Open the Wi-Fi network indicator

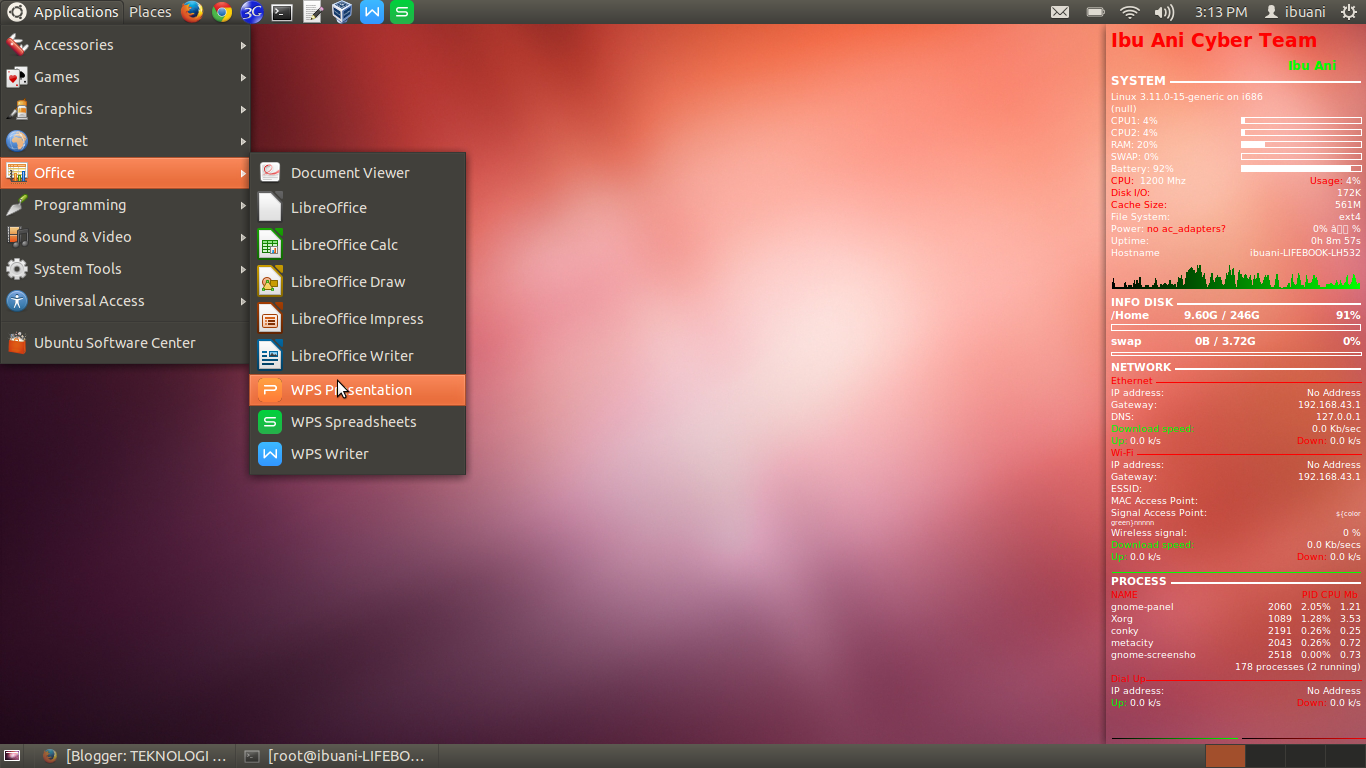[1130, 12]
